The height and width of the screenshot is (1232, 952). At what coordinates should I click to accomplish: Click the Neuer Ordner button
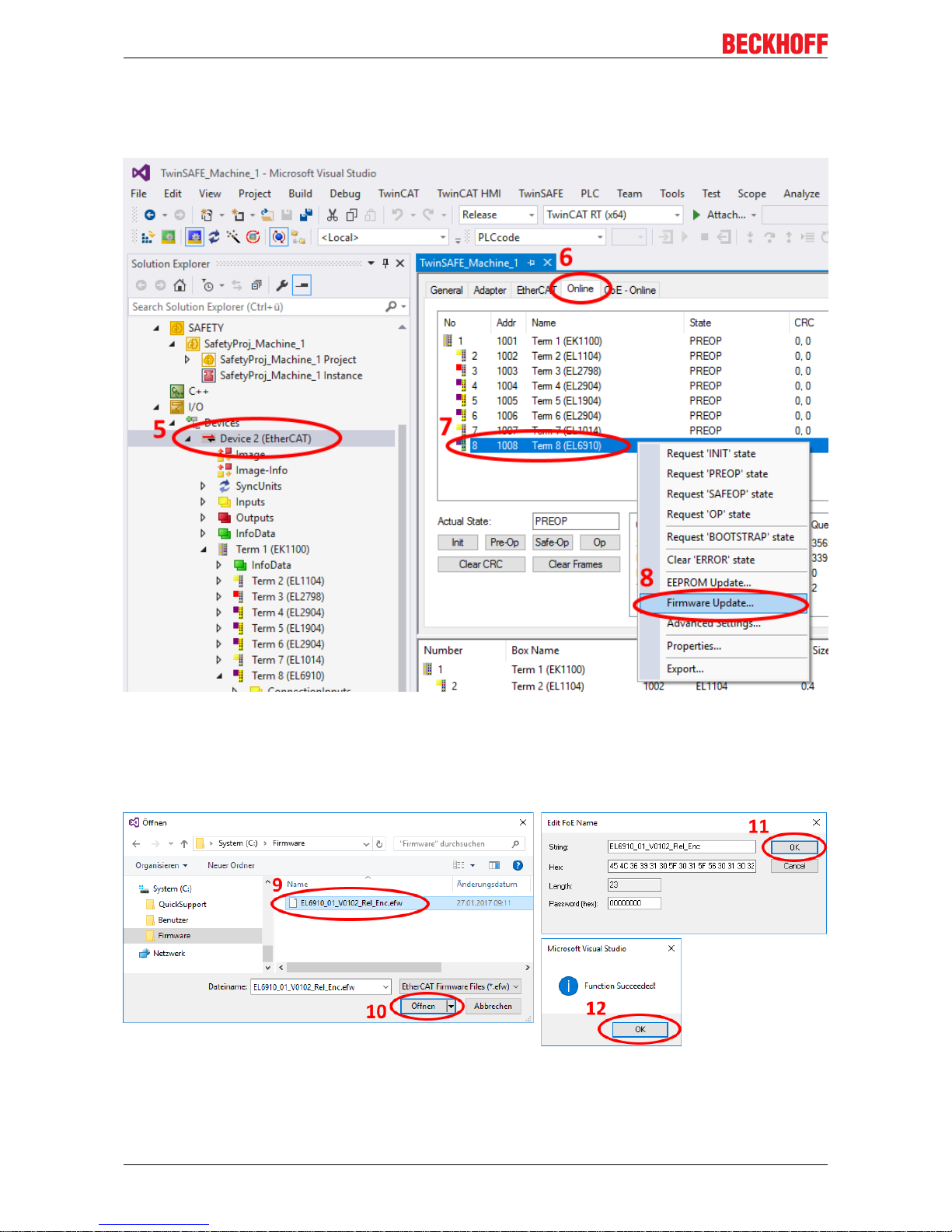[x=231, y=865]
